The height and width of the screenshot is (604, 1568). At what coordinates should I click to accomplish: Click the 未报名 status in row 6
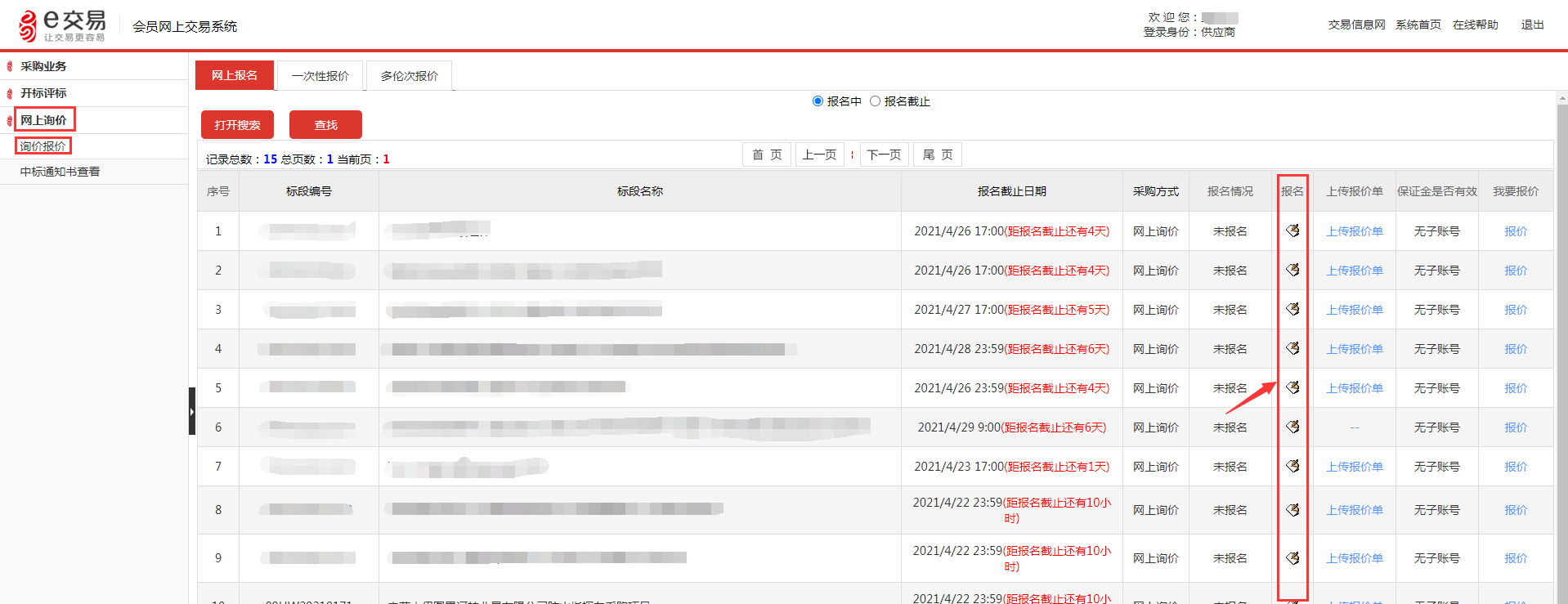click(1230, 427)
